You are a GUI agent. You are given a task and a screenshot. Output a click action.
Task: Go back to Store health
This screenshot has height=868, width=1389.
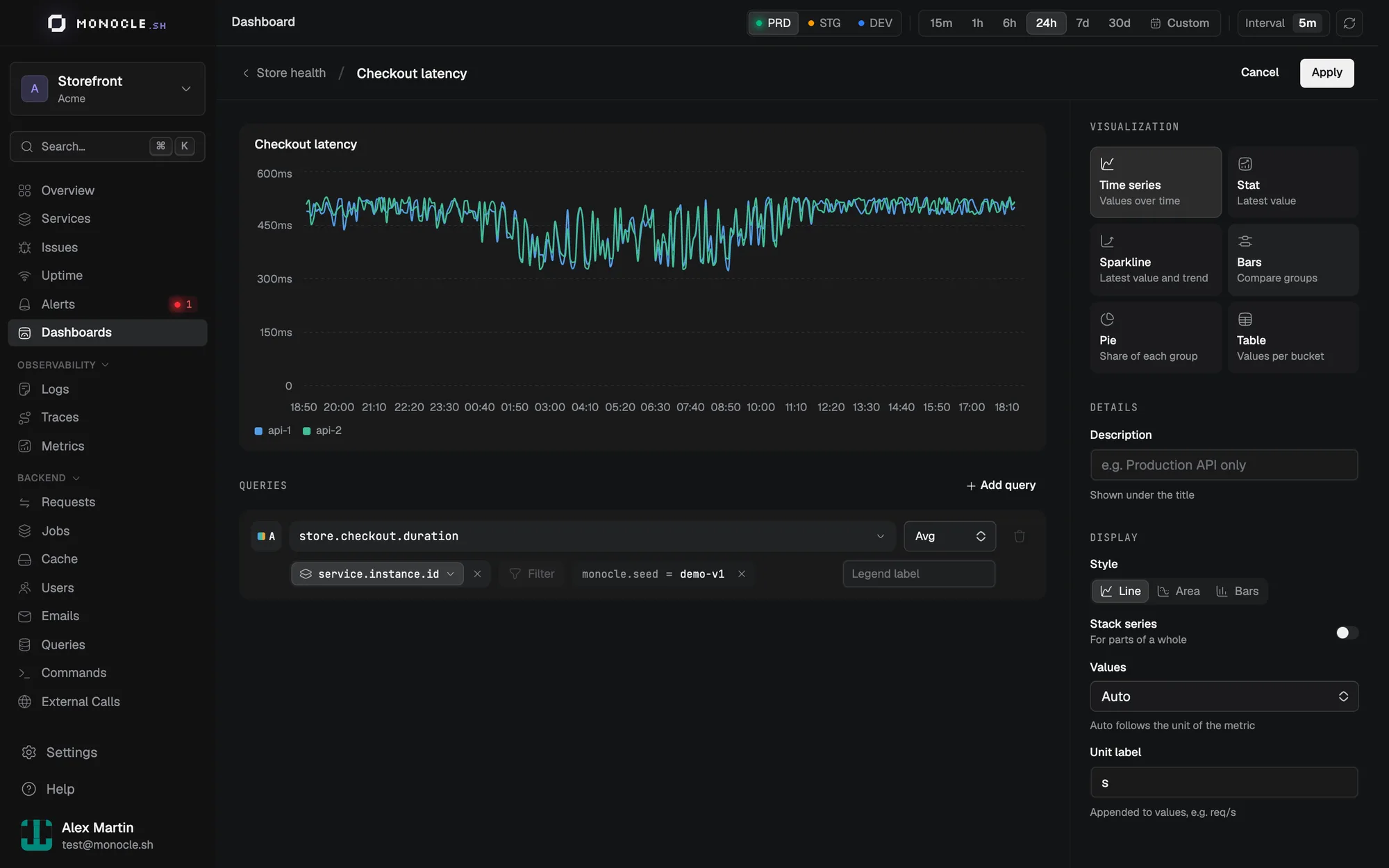(284, 73)
